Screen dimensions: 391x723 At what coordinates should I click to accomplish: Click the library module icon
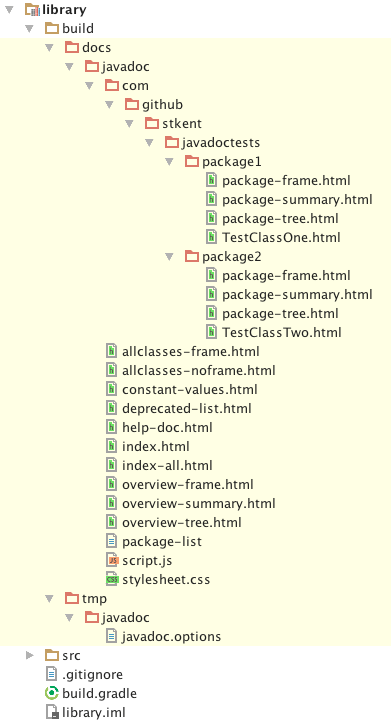pos(32,9)
